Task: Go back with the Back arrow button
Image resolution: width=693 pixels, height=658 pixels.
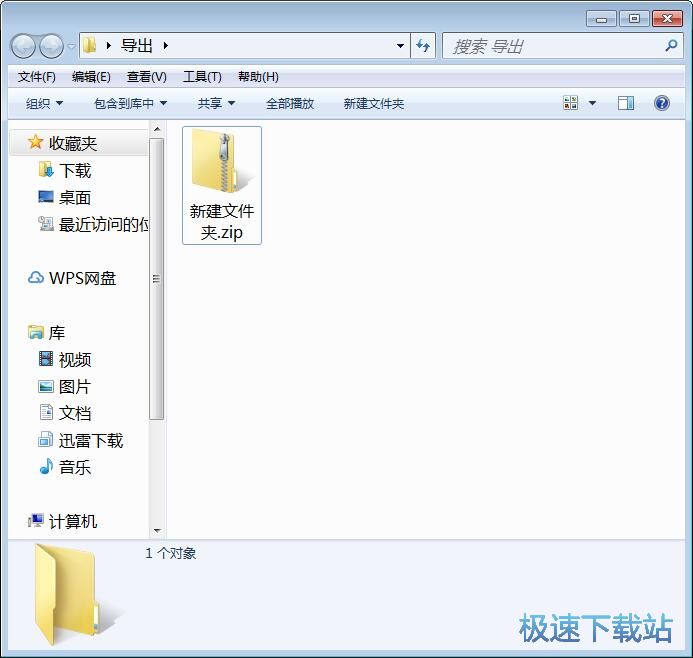Action: click(23, 46)
